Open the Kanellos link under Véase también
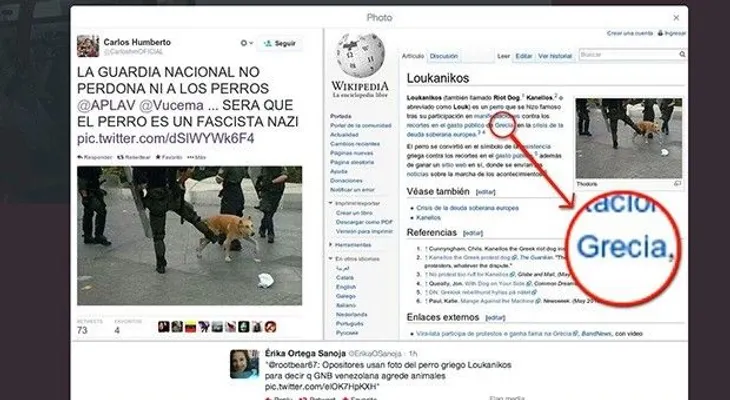Image resolution: width=730 pixels, height=400 pixels. pos(428,217)
